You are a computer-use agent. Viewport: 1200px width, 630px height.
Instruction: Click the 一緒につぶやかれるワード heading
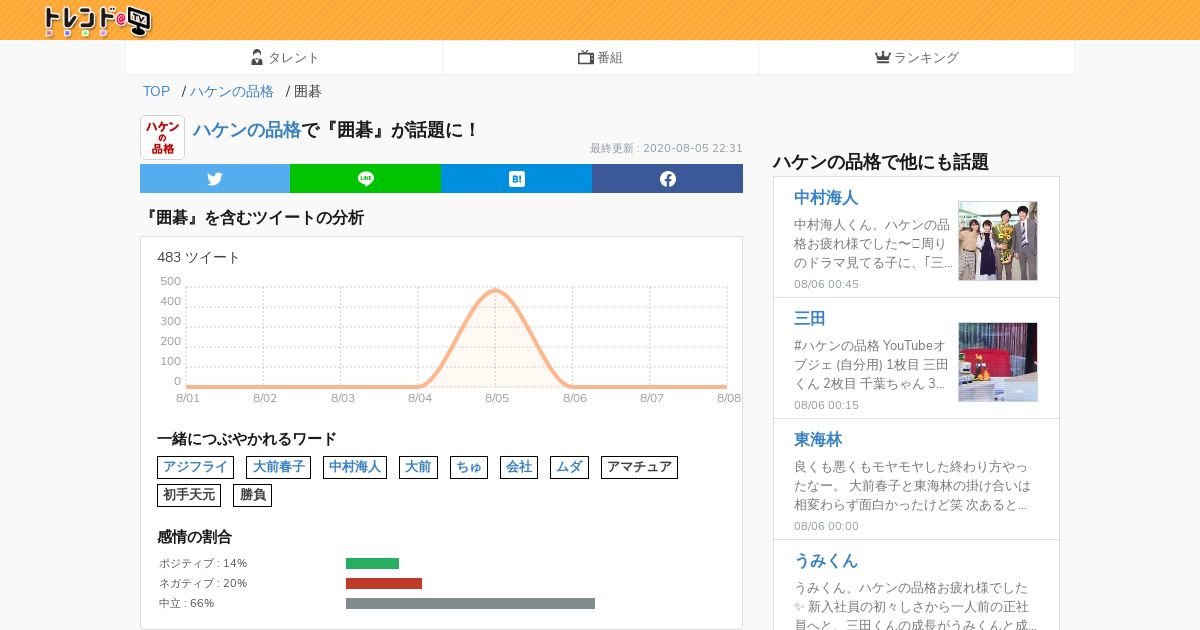coord(247,439)
